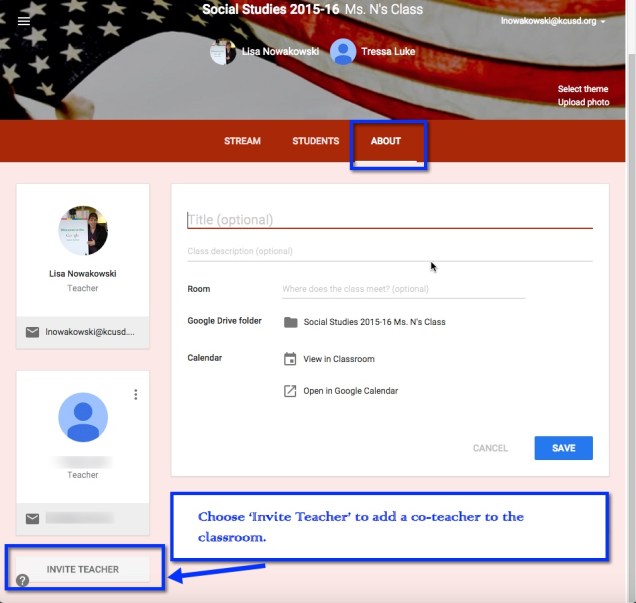The height and width of the screenshot is (603, 636).
Task: Click the mail icon on the second teacher card
Action: pos(33,518)
